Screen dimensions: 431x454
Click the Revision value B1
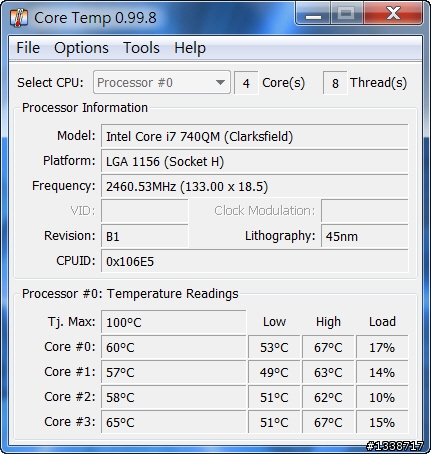coord(145,236)
